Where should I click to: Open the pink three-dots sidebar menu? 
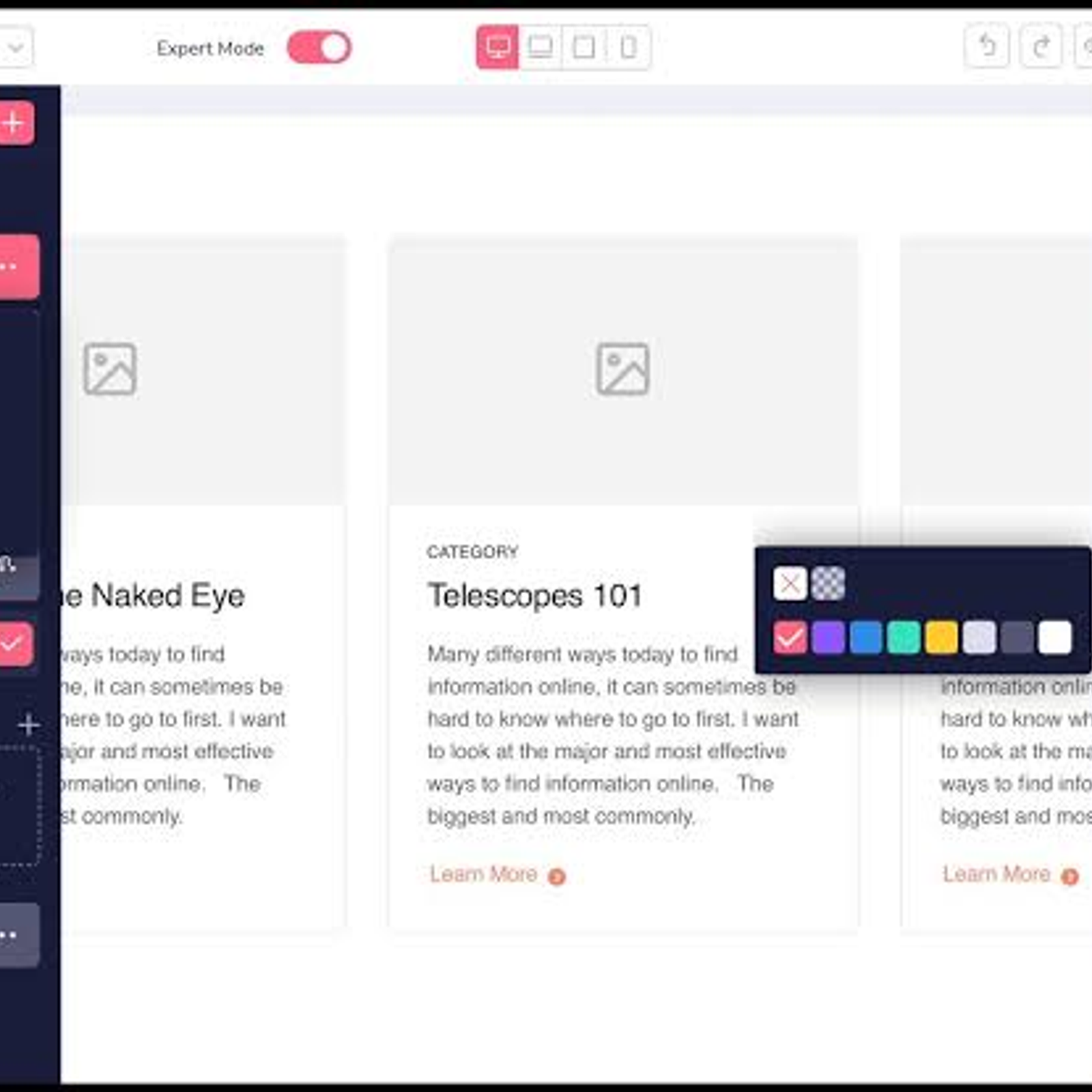(16, 267)
